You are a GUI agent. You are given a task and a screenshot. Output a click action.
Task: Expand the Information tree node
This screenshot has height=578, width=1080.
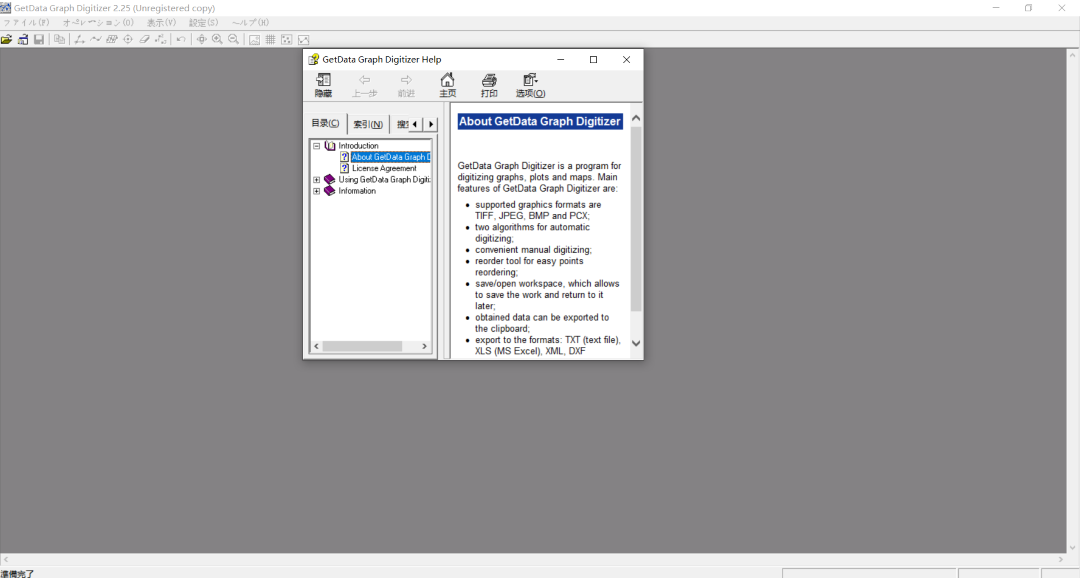(316, 191)
